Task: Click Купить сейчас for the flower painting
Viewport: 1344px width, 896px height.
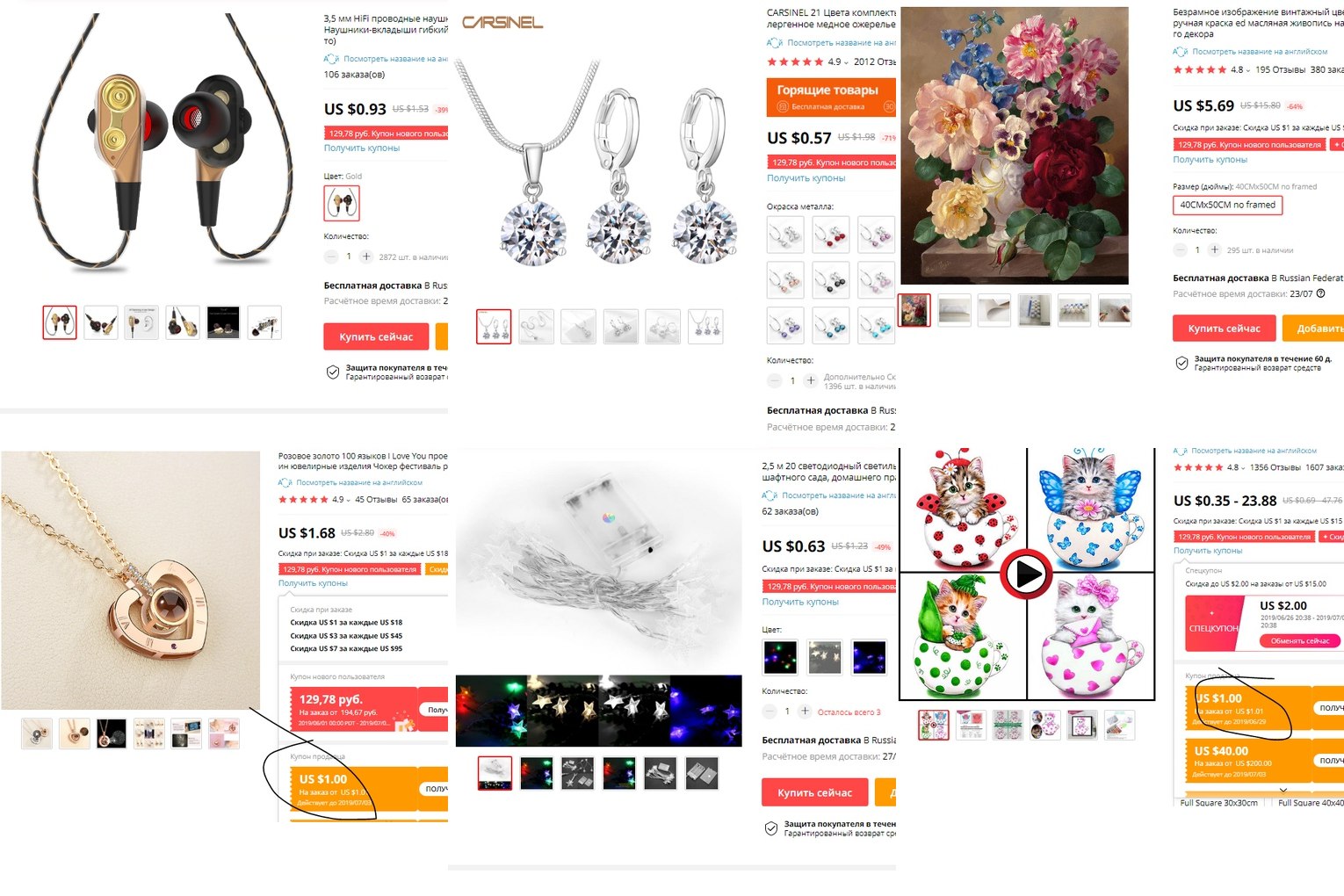Action: [x=1224, y=328]
